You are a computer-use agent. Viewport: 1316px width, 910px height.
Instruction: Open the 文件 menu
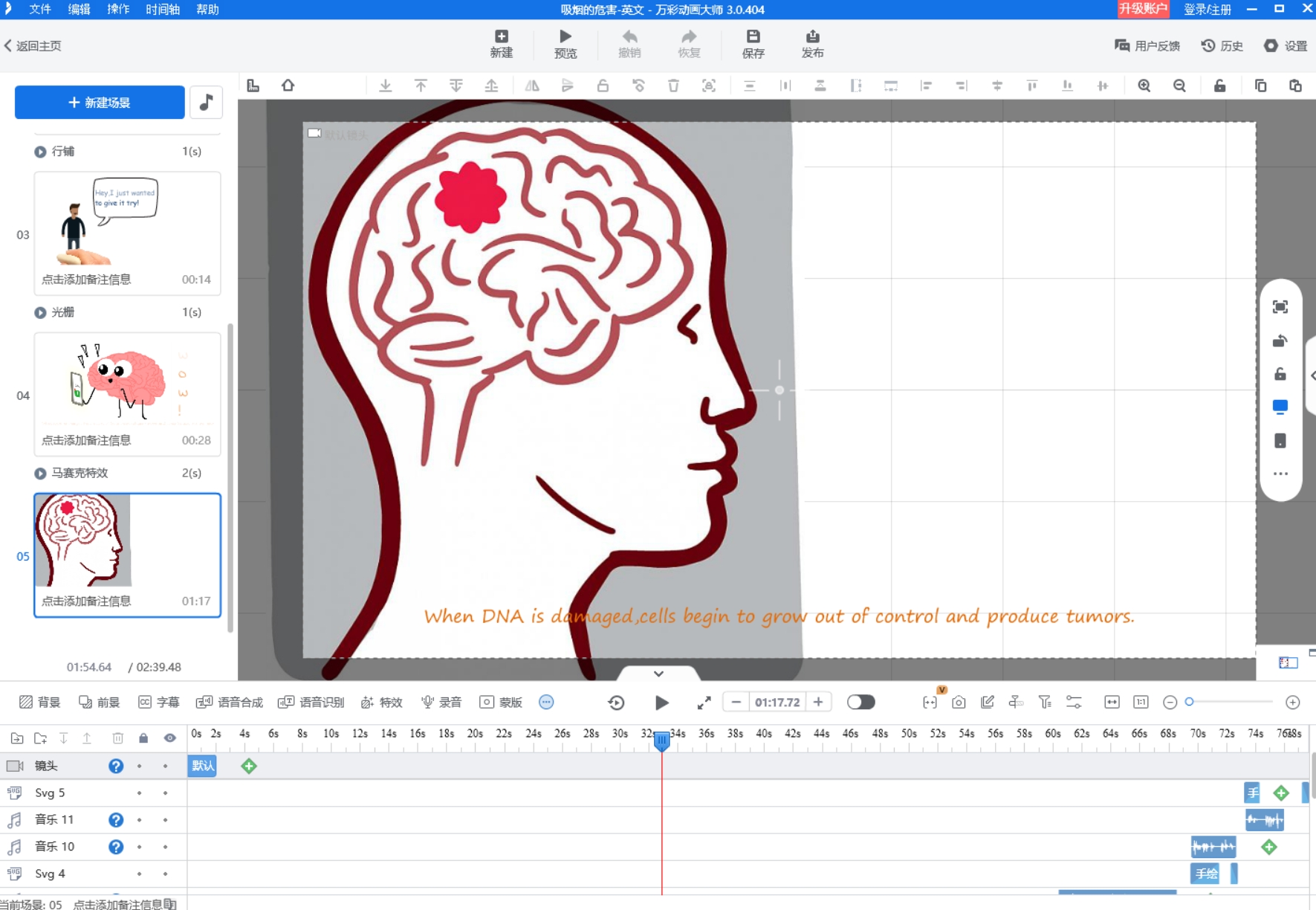pyautogui.click(x=40, y=10)
